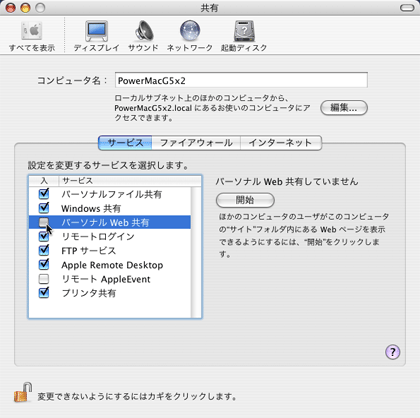Open the ネットワーク preferences icon
This screenshot has width=420, height=418.
click(x=190, y=36)
